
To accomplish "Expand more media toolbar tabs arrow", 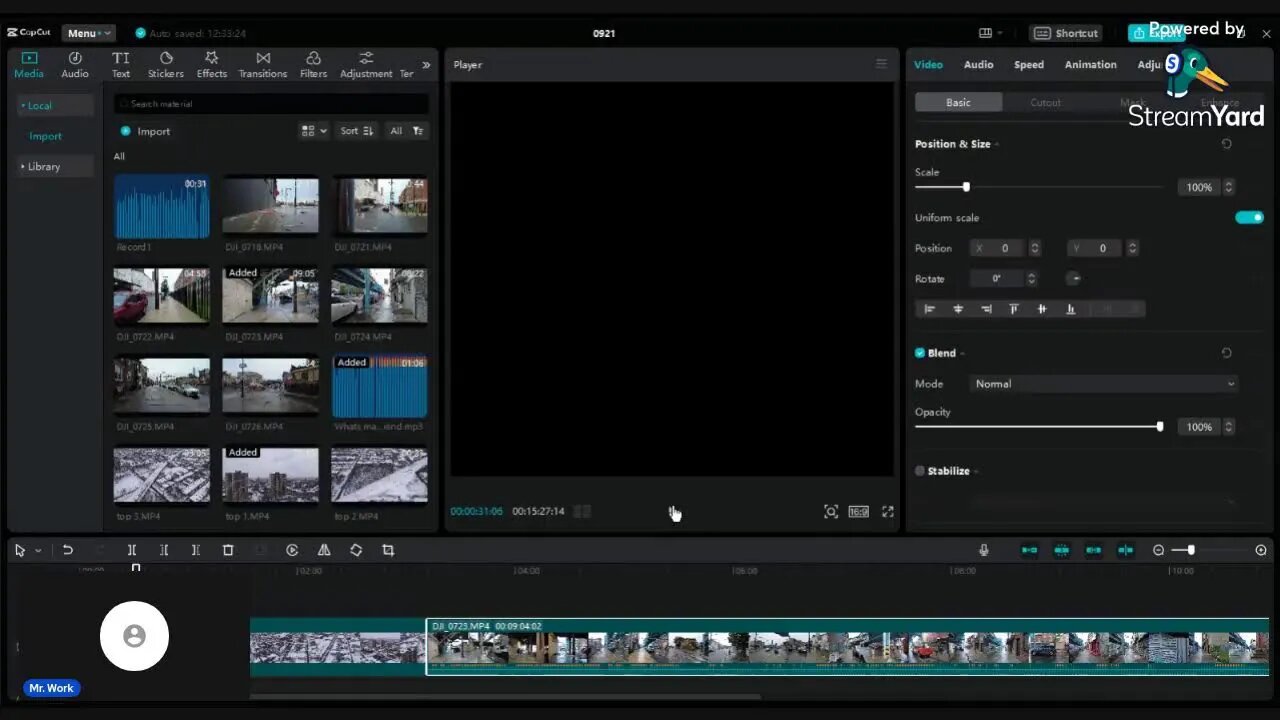I will [x=426, y=65].
